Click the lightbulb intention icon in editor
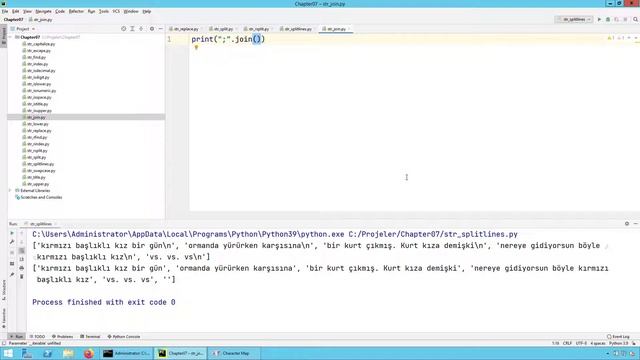 (196, 47)
